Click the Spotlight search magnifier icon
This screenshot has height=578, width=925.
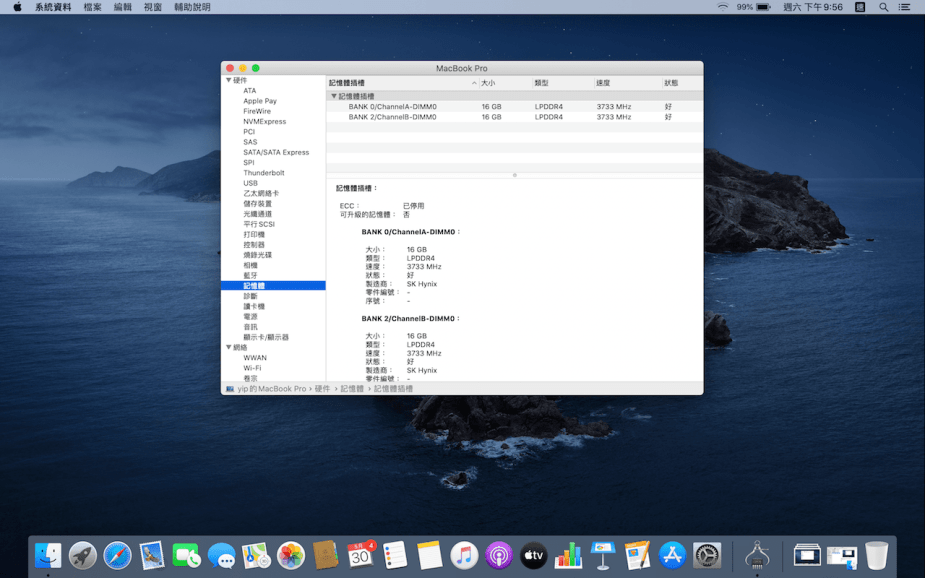pos(883,7)
